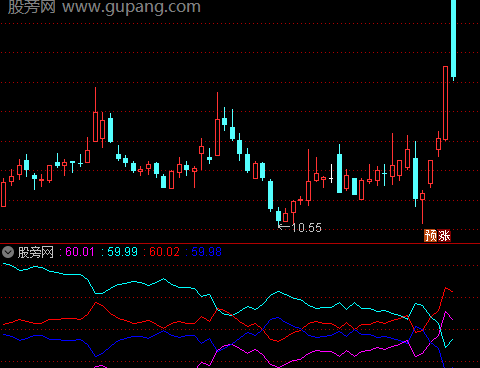Click the magenta value 60.01

coord(80,252)
